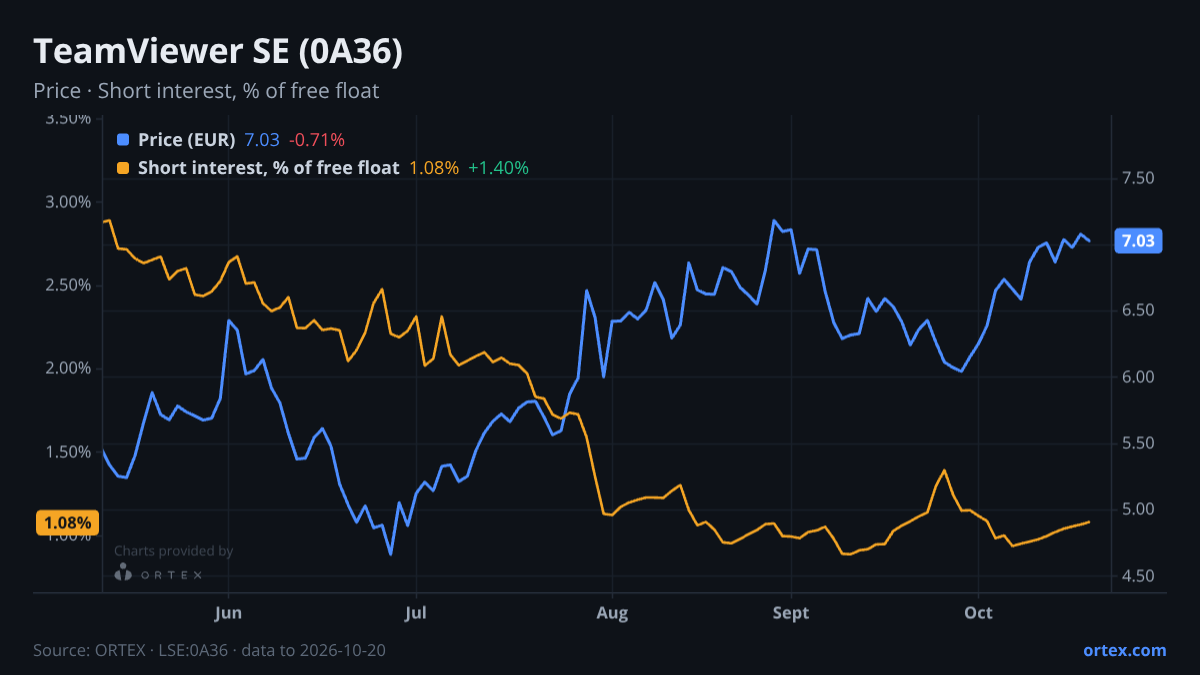
Task: Open the ortex.com link
Action: point(1125,650)
